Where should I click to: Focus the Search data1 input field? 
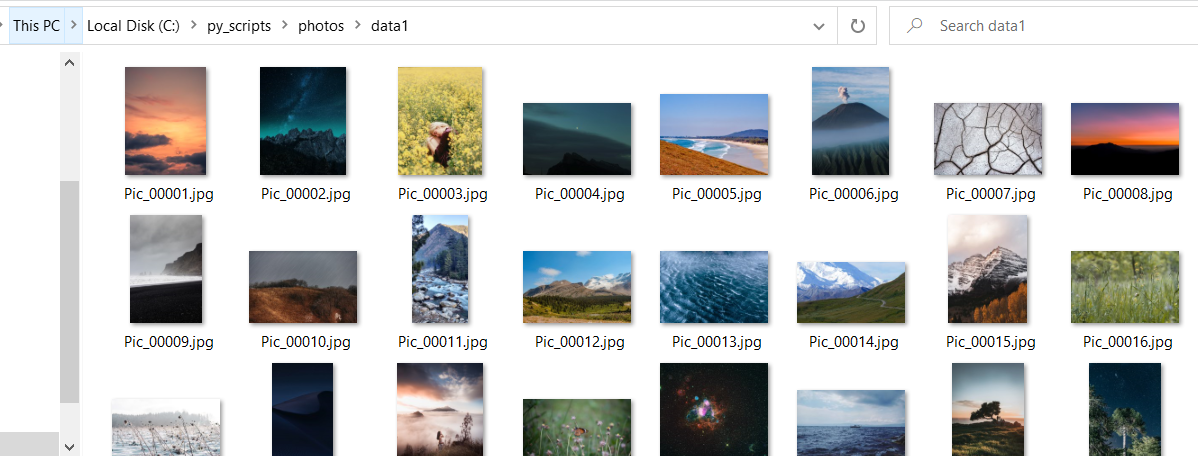tap(1050, 26)
